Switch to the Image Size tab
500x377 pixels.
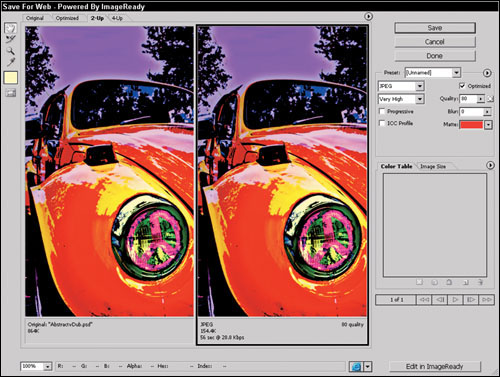point(433,166)
